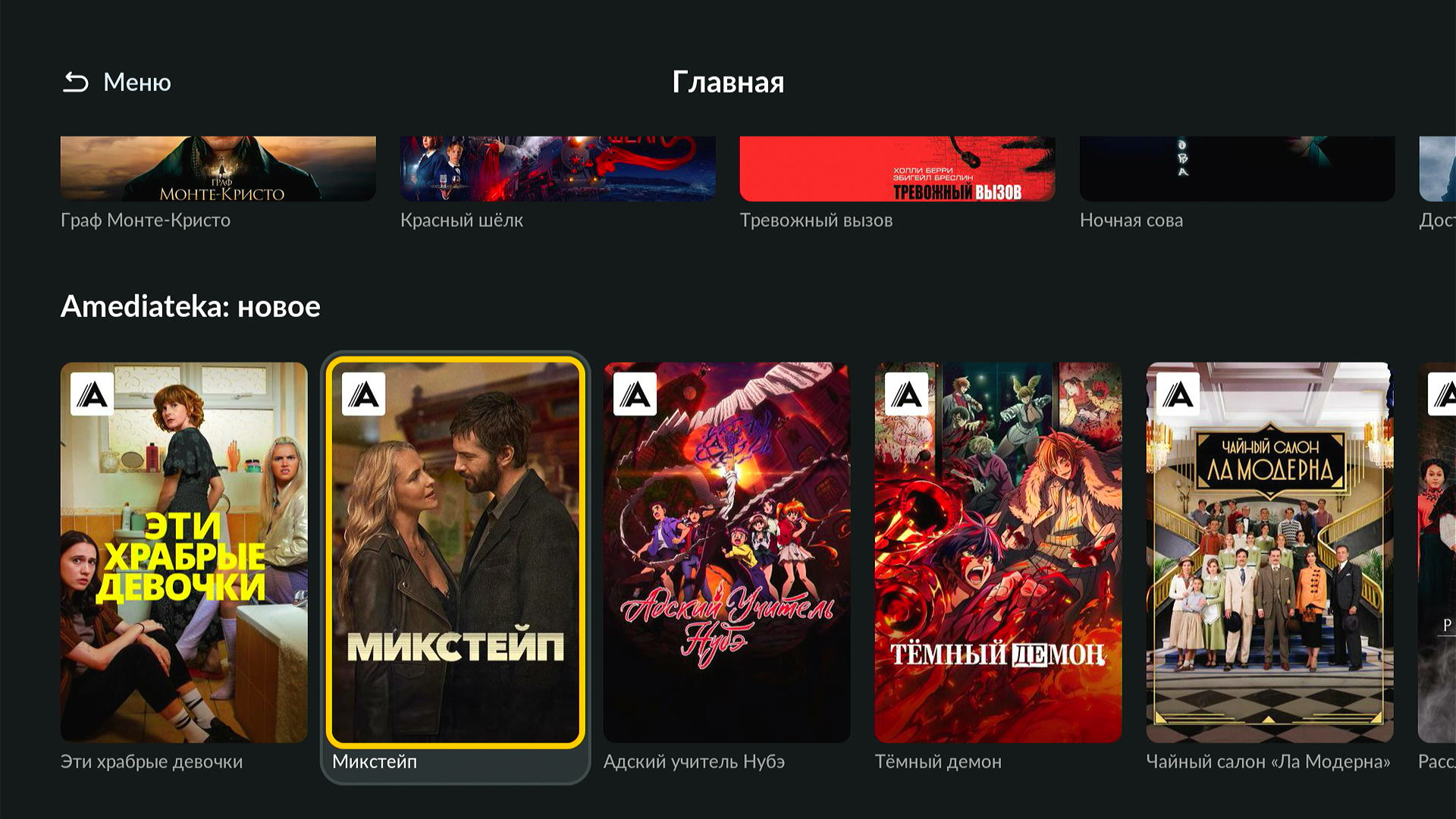Open the Граф Монте-Кристо thumbnail

(218, 168)
